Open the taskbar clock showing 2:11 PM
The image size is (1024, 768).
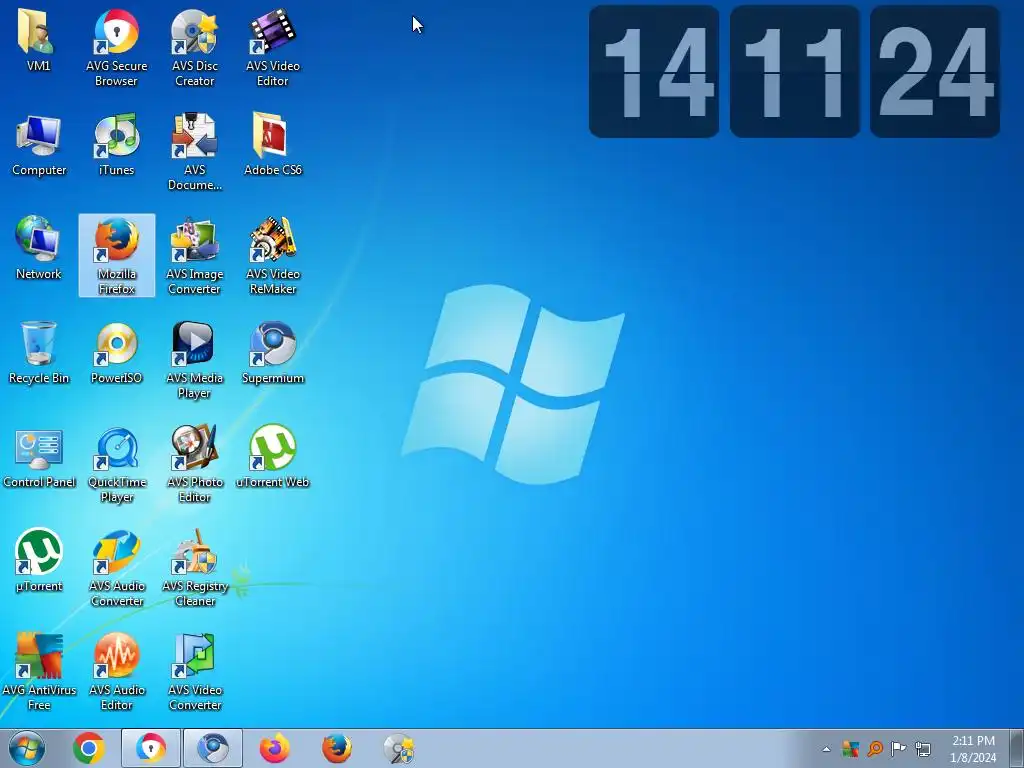point(973,749)
